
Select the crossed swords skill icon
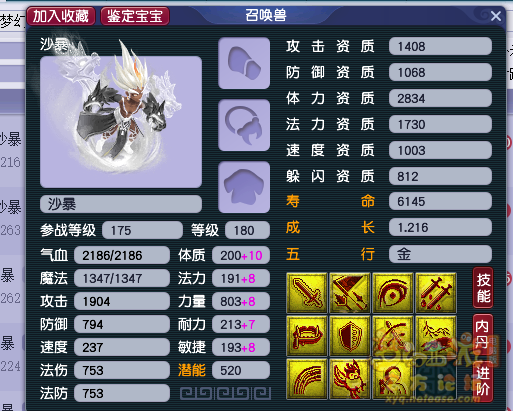(x=436, y=293)
